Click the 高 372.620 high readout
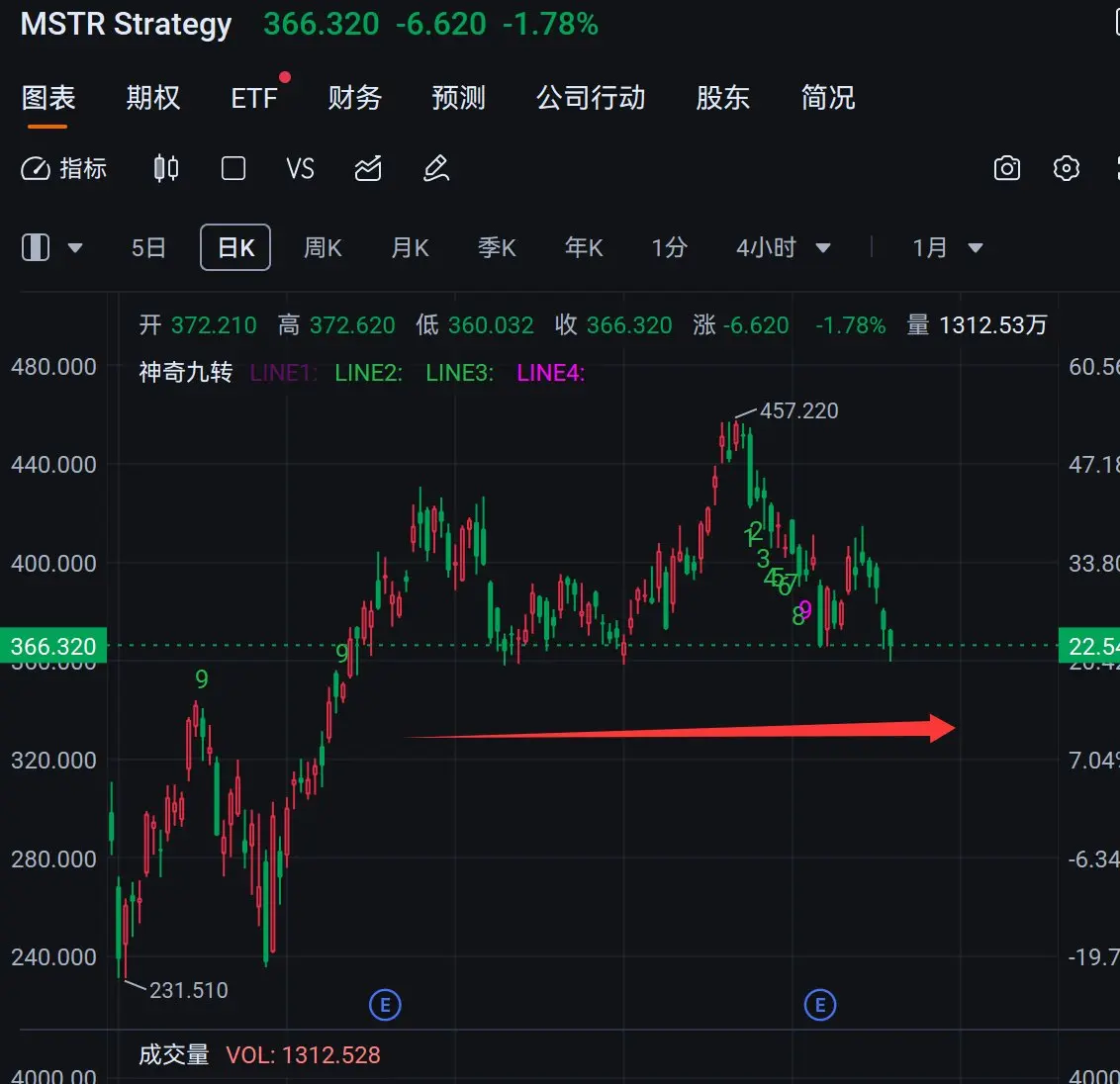The width and height of the screenshot is (1120, 1084). point(336,325)
